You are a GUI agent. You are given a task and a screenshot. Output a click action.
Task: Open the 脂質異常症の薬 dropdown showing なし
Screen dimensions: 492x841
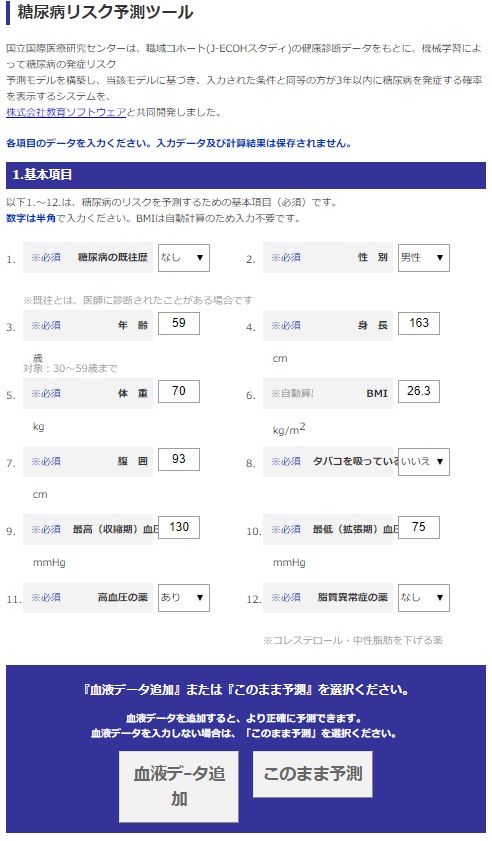423,597
